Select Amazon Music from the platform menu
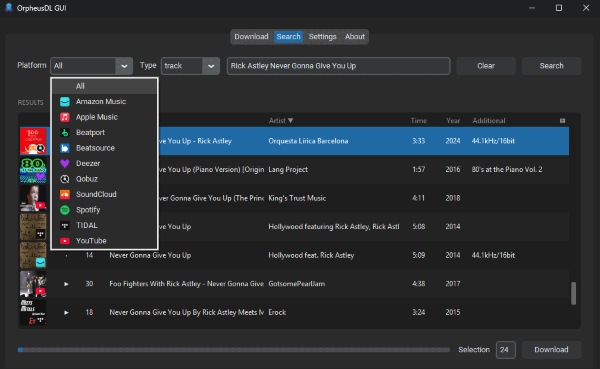Viewport: 600px width, 369px height. [104, 101]
